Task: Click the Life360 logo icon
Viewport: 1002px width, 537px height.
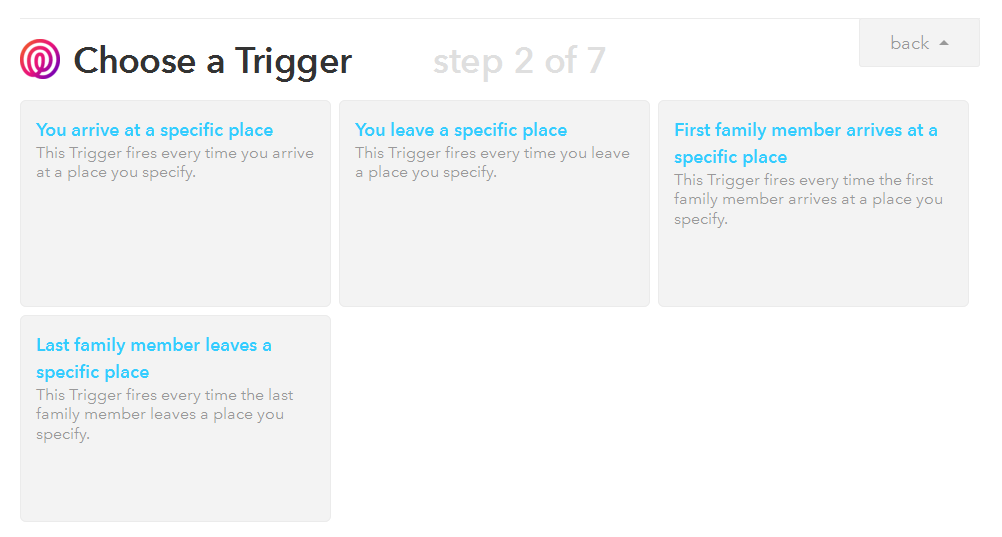Action: [40, 60]
